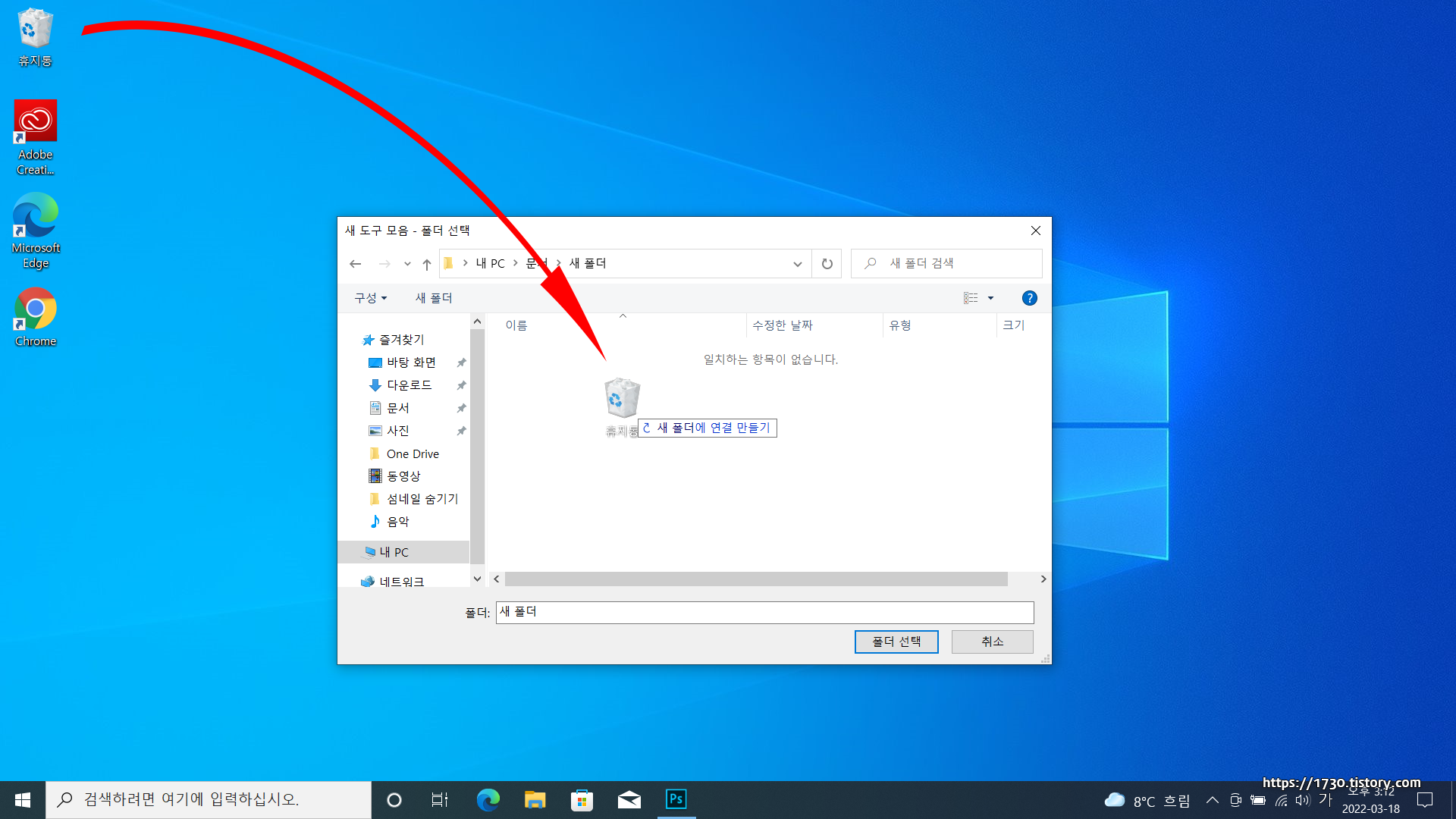Select 내 PC in the navigation pane
The height and width of the screenshot is (819, 1456).
[394, 552]
